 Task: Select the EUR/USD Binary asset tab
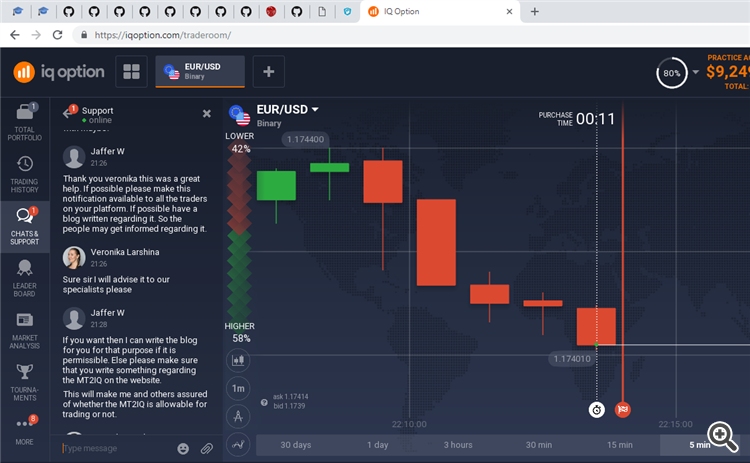pyautogui.click(x=200, y=71)
